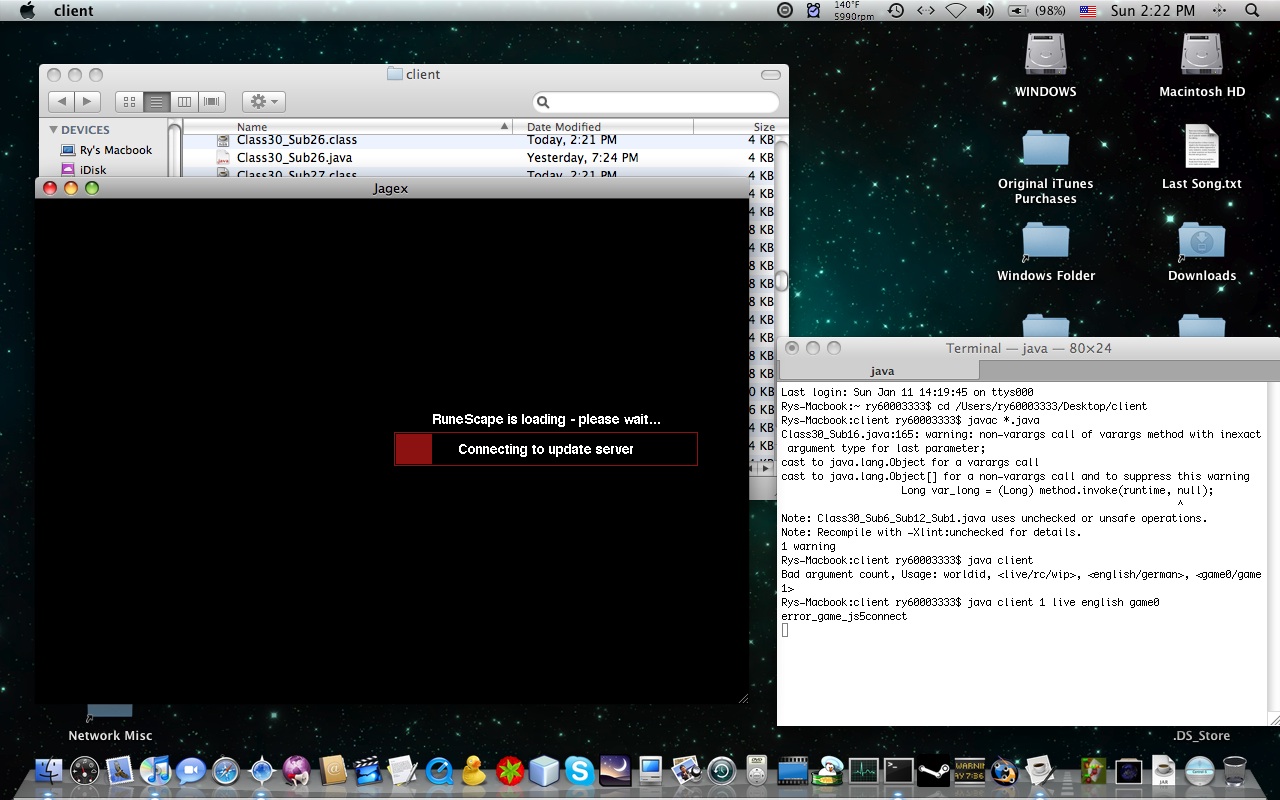Switch to Terminal via Dock icon
The width and height of the screenshot is (1280, 800).
click(898, 771)
